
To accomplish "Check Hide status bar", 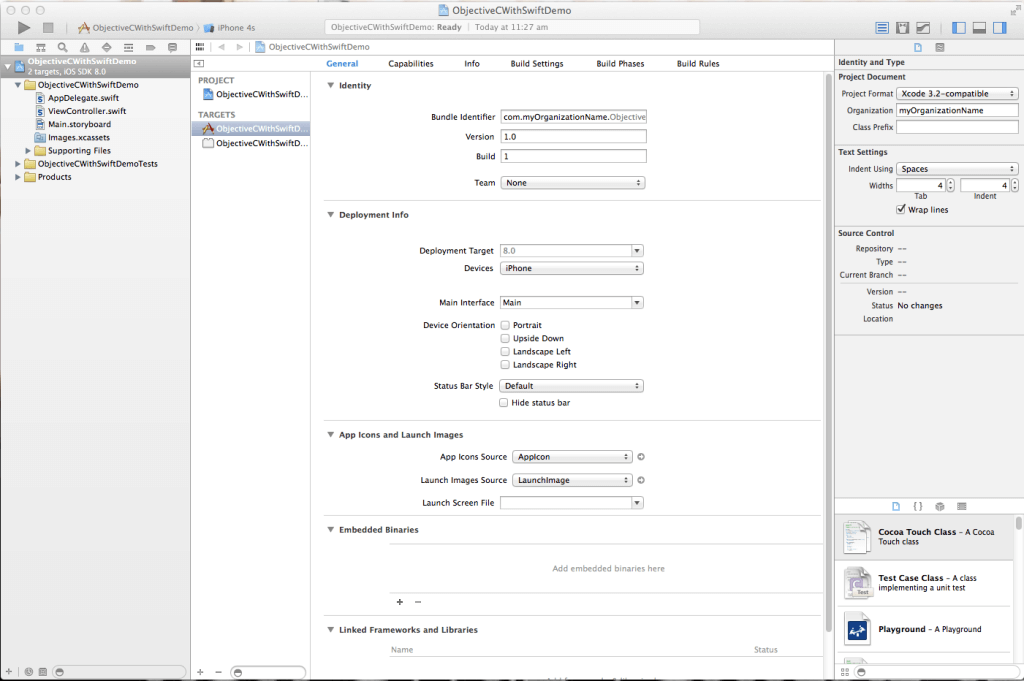I will pyautogui.click(x=504, y=403).
